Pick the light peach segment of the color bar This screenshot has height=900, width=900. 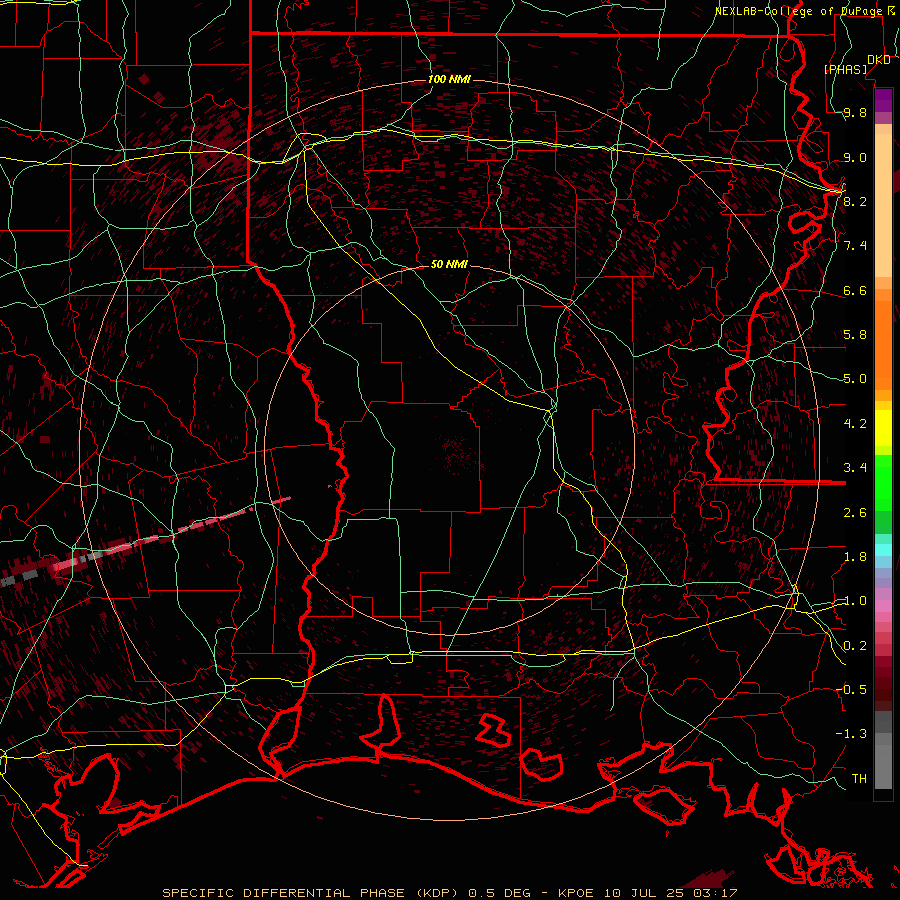click(883, 205)
